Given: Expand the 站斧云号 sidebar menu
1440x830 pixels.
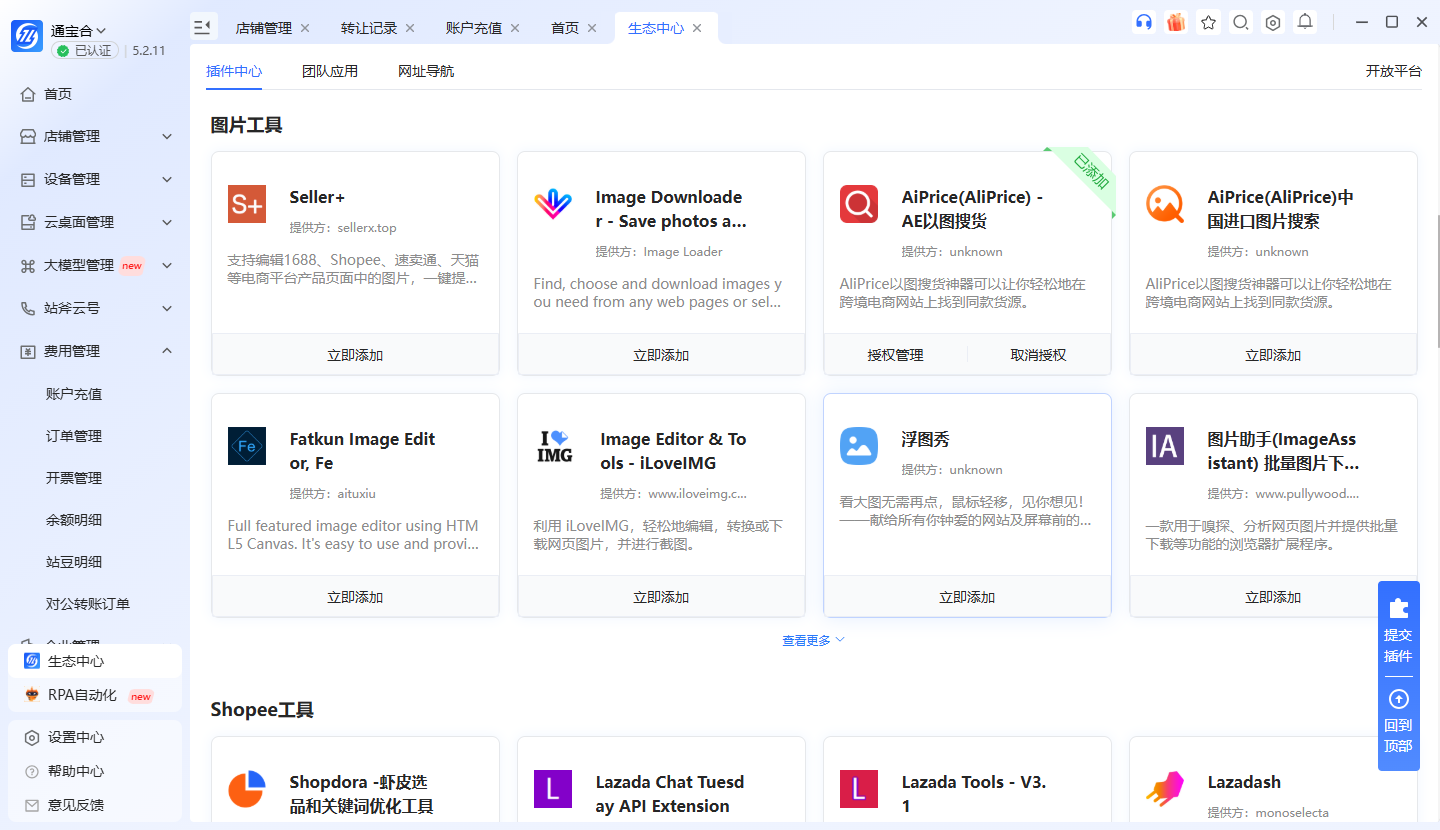Looking at the screenshot, I should click(x=95, y=308).
